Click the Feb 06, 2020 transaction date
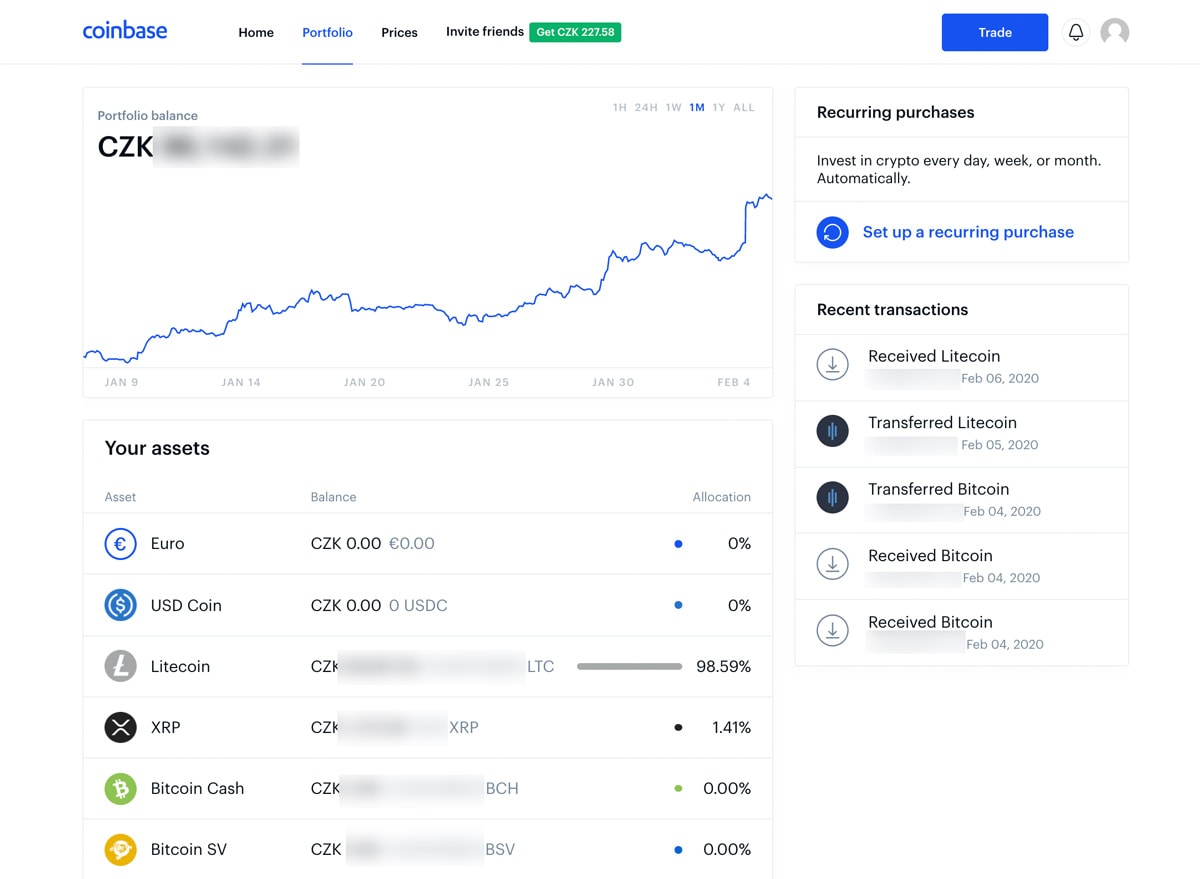Image resolution: width=1200 pixels, height=879 pixels. click(1000, 378)
